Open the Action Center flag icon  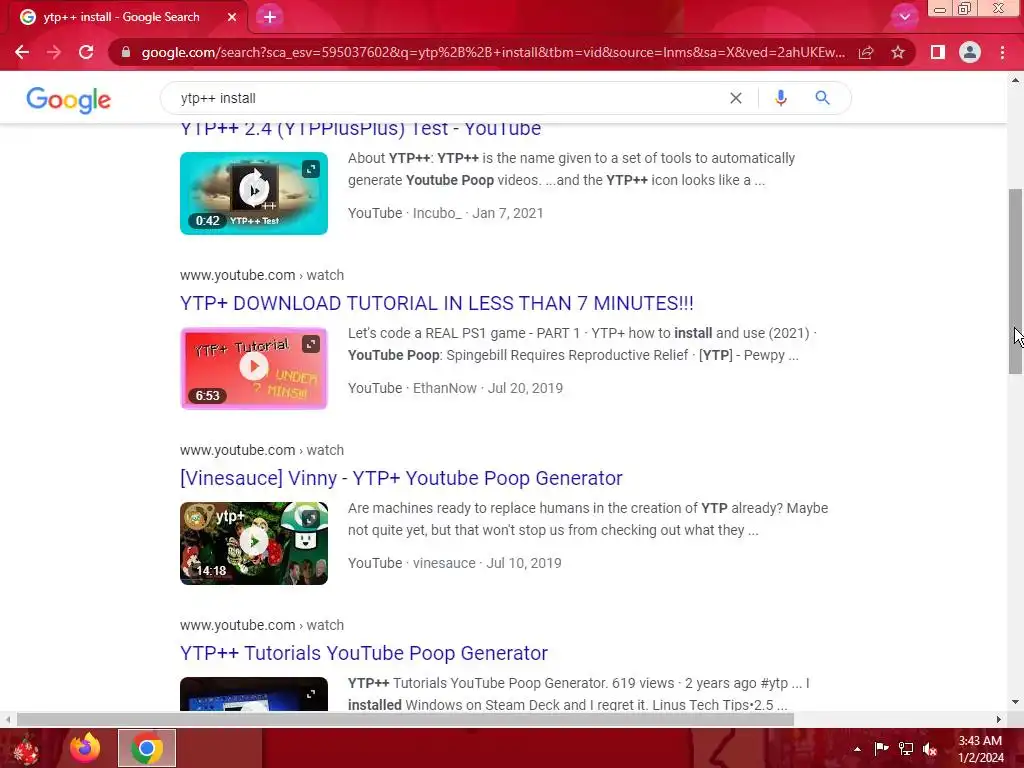click(882, 748)
